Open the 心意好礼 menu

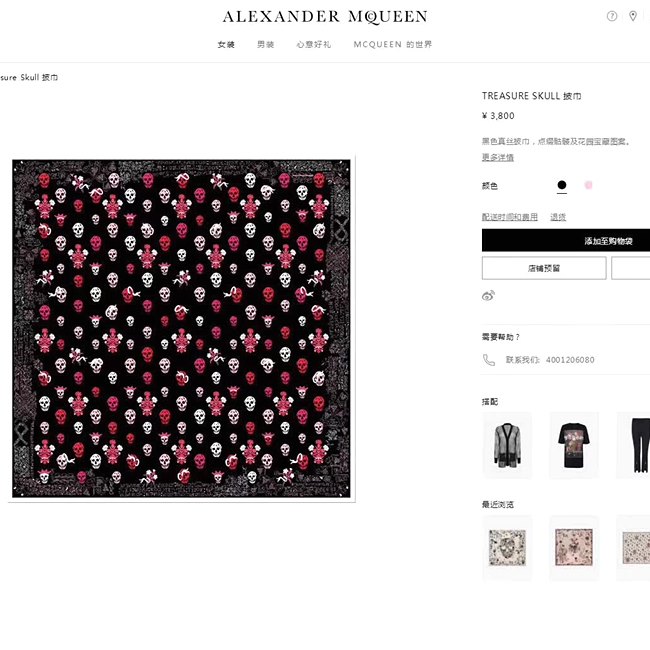tap(314, 45)
